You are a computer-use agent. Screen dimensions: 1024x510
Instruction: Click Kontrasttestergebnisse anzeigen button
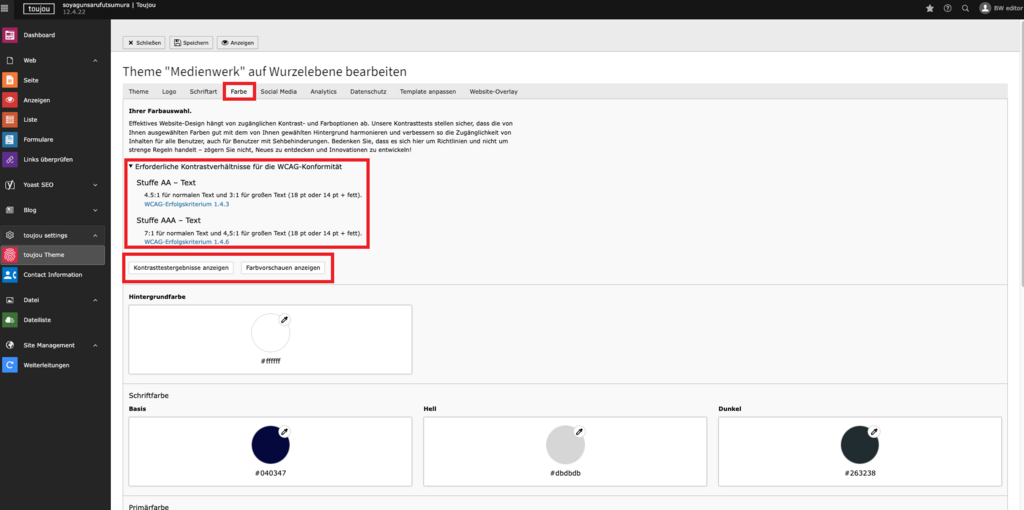point(181,268)
